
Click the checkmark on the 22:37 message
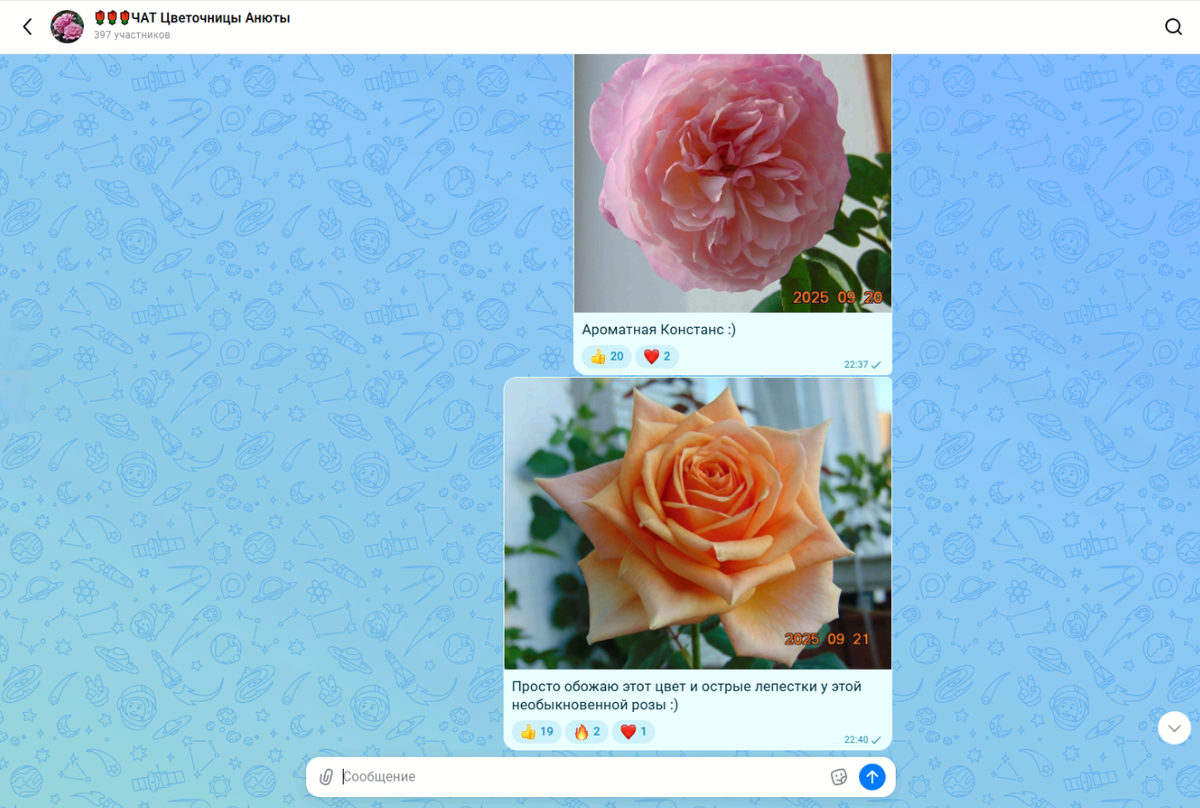click(x=877, y=364)
